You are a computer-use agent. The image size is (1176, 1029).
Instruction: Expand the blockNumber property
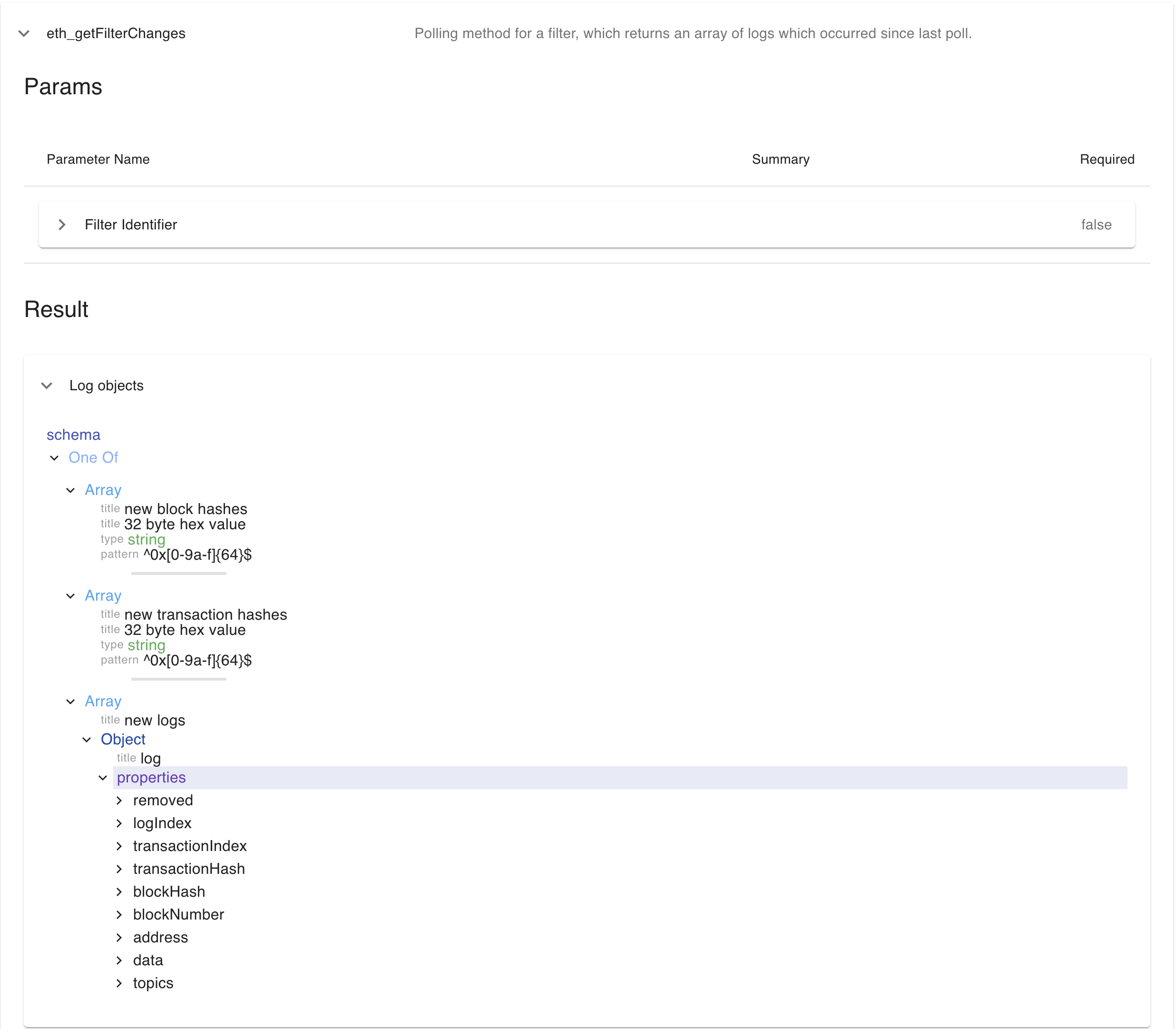(120, 914)
